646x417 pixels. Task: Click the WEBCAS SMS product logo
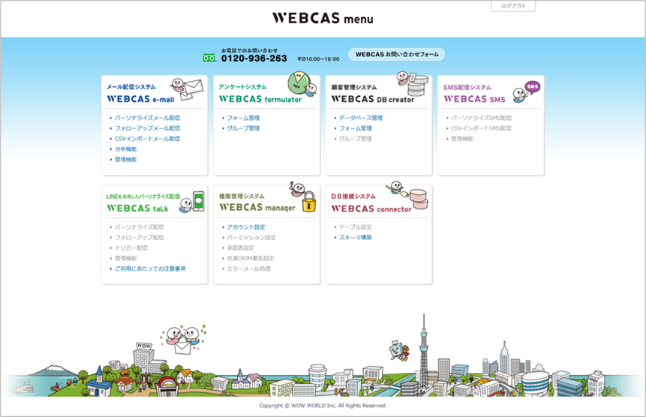click(474, 99)
